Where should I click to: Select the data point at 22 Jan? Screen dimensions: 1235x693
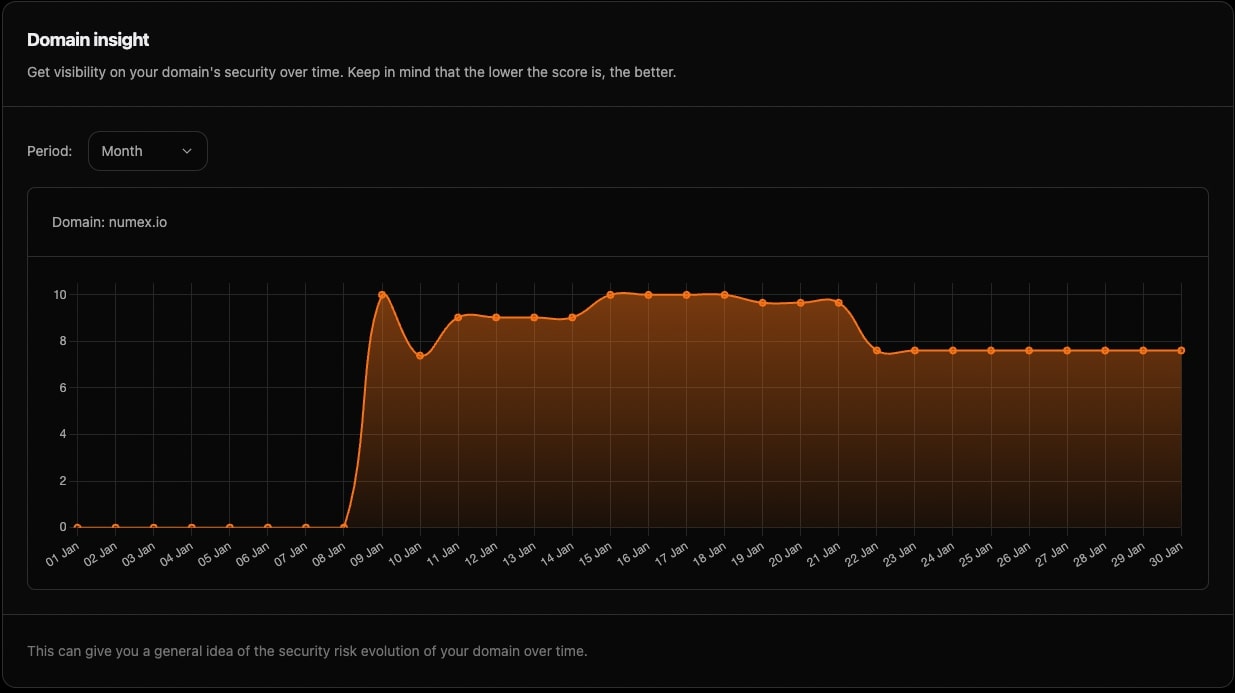coord(875,351)
